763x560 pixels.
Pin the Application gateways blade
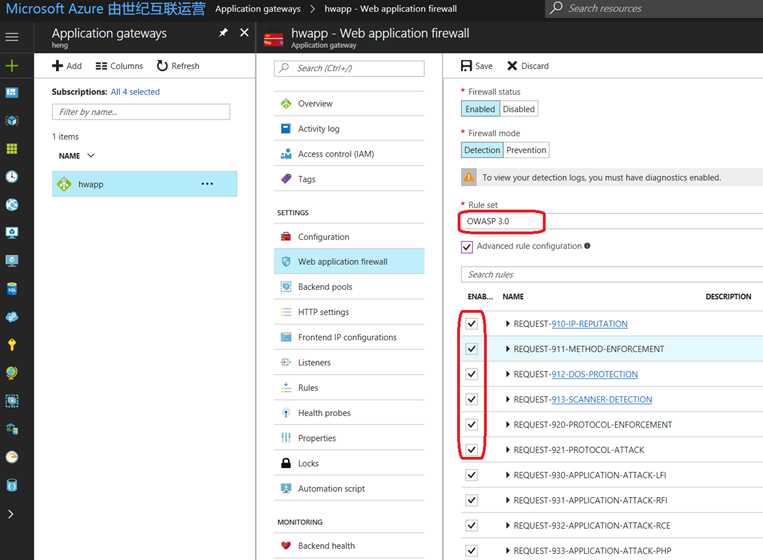(x=223, y=33)
